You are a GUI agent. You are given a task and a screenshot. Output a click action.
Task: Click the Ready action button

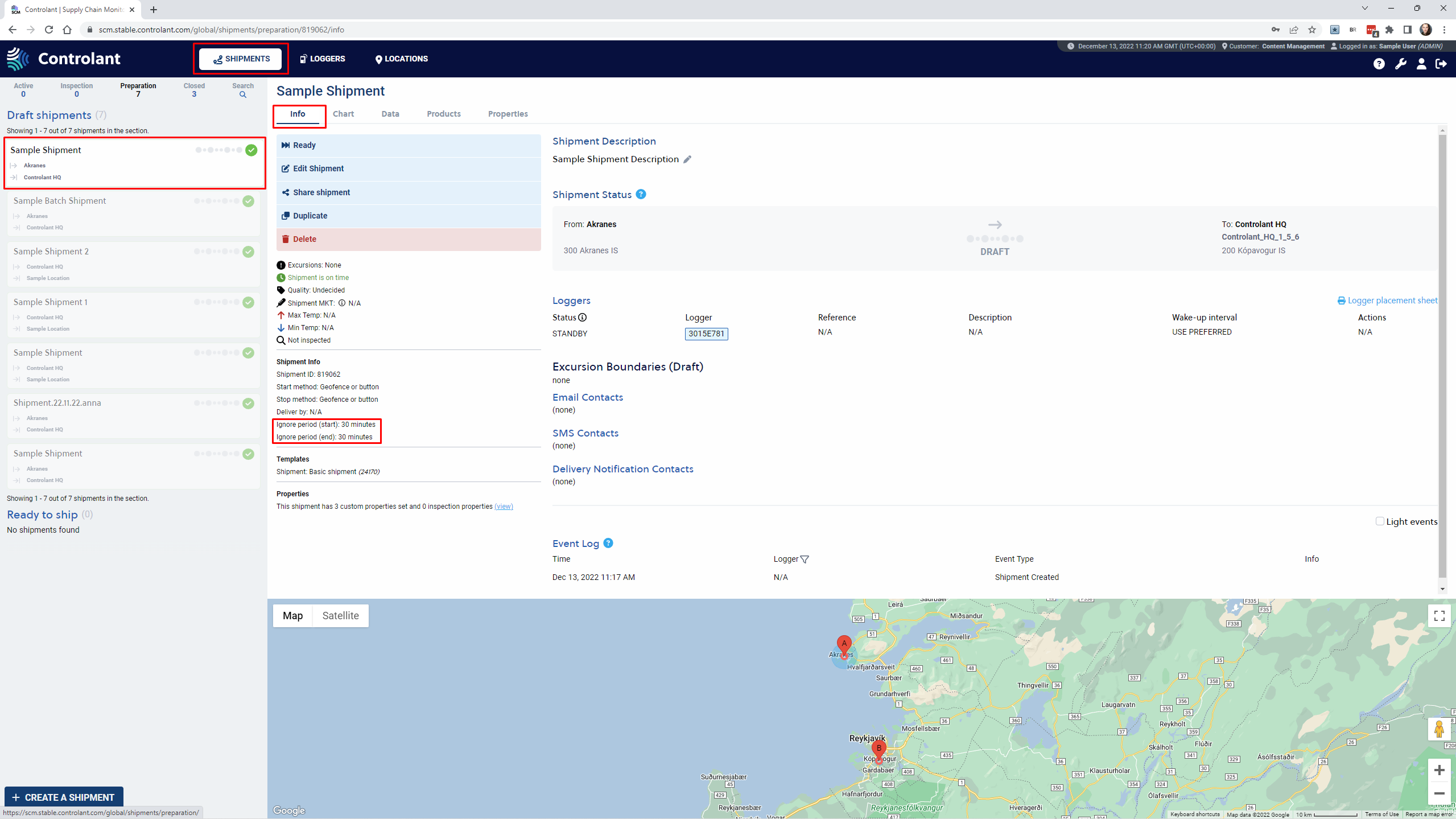click(x=409, y=145)
